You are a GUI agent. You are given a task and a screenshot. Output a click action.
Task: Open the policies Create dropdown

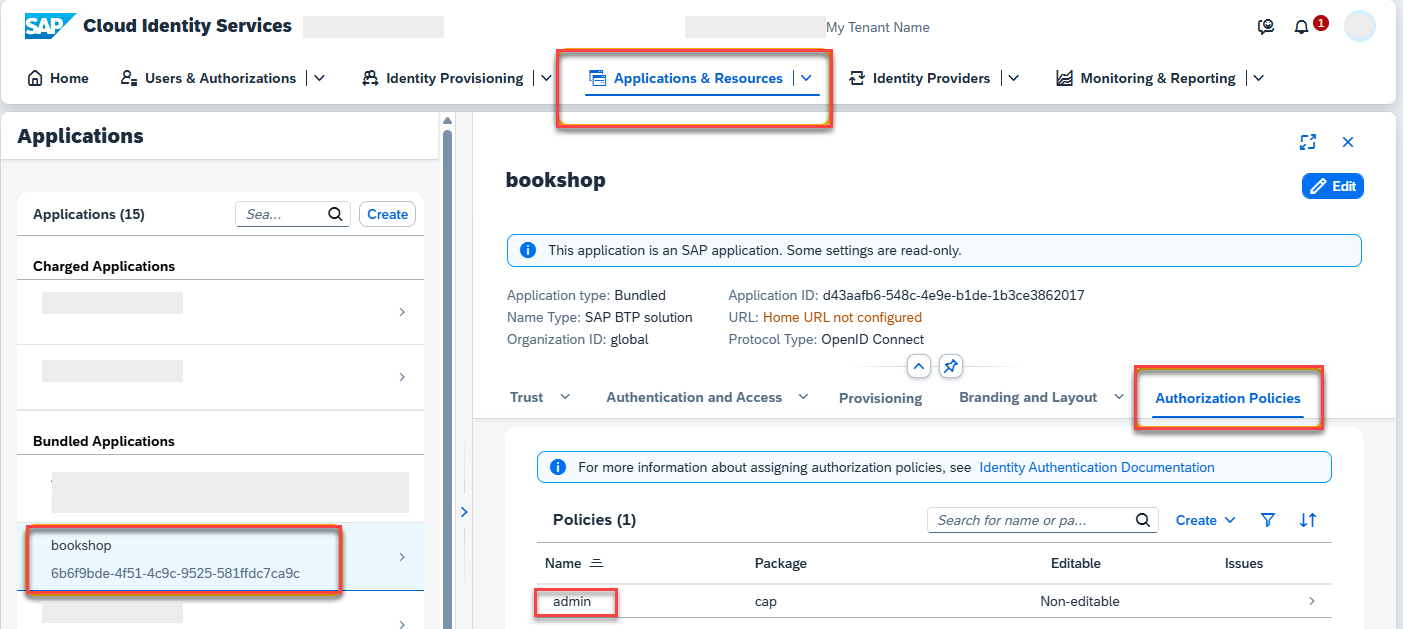[x=1206, y=520]
